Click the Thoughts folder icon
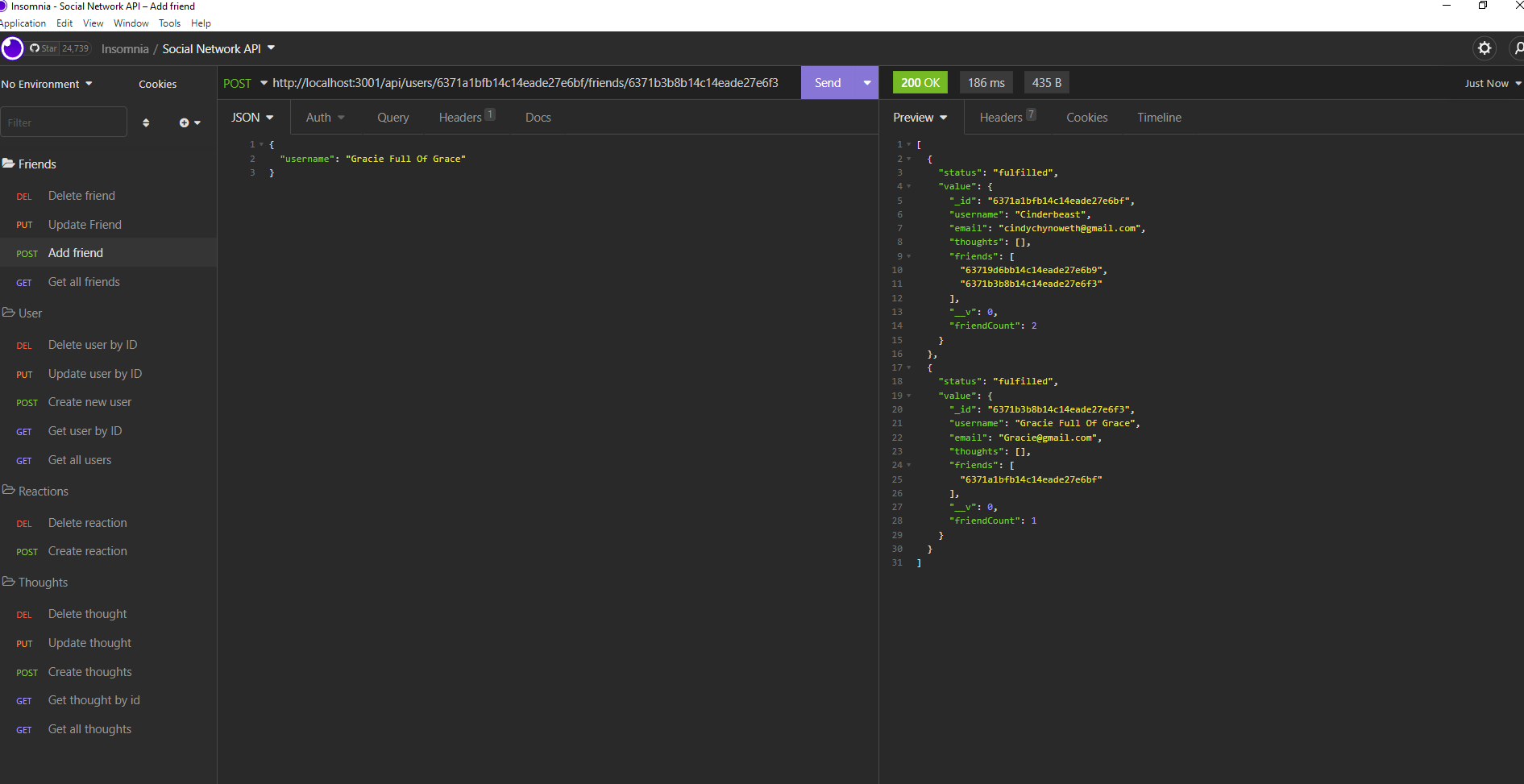The width and height of the screenshot is (1524, 784). tap(10, 582)
